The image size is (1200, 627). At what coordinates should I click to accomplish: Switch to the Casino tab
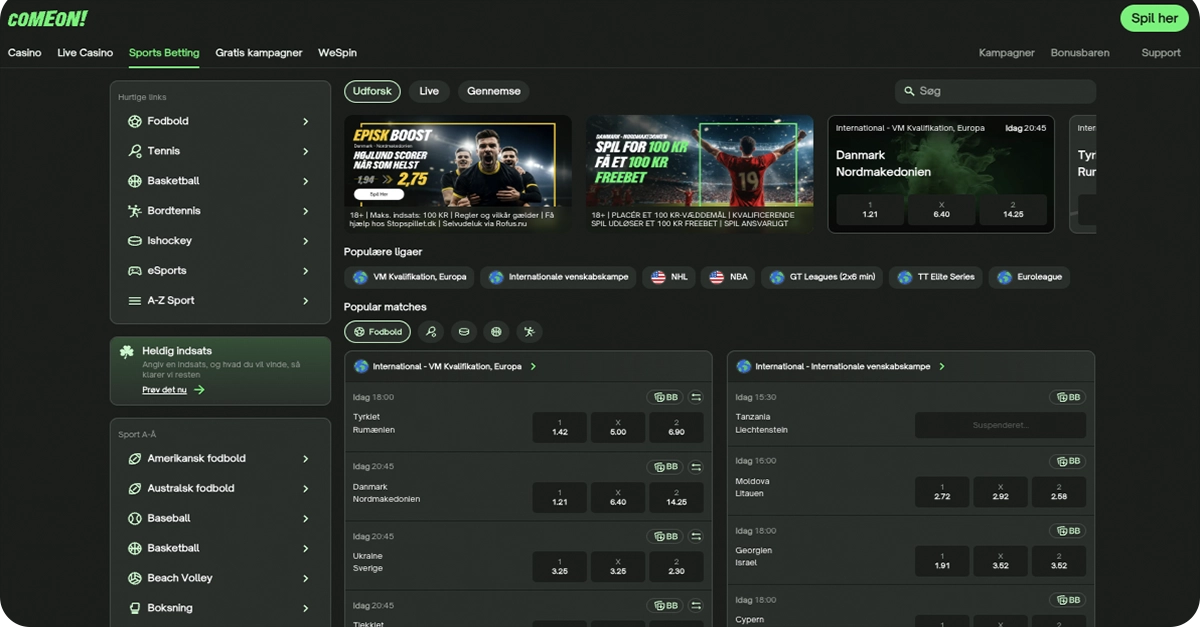pos(25,53)
